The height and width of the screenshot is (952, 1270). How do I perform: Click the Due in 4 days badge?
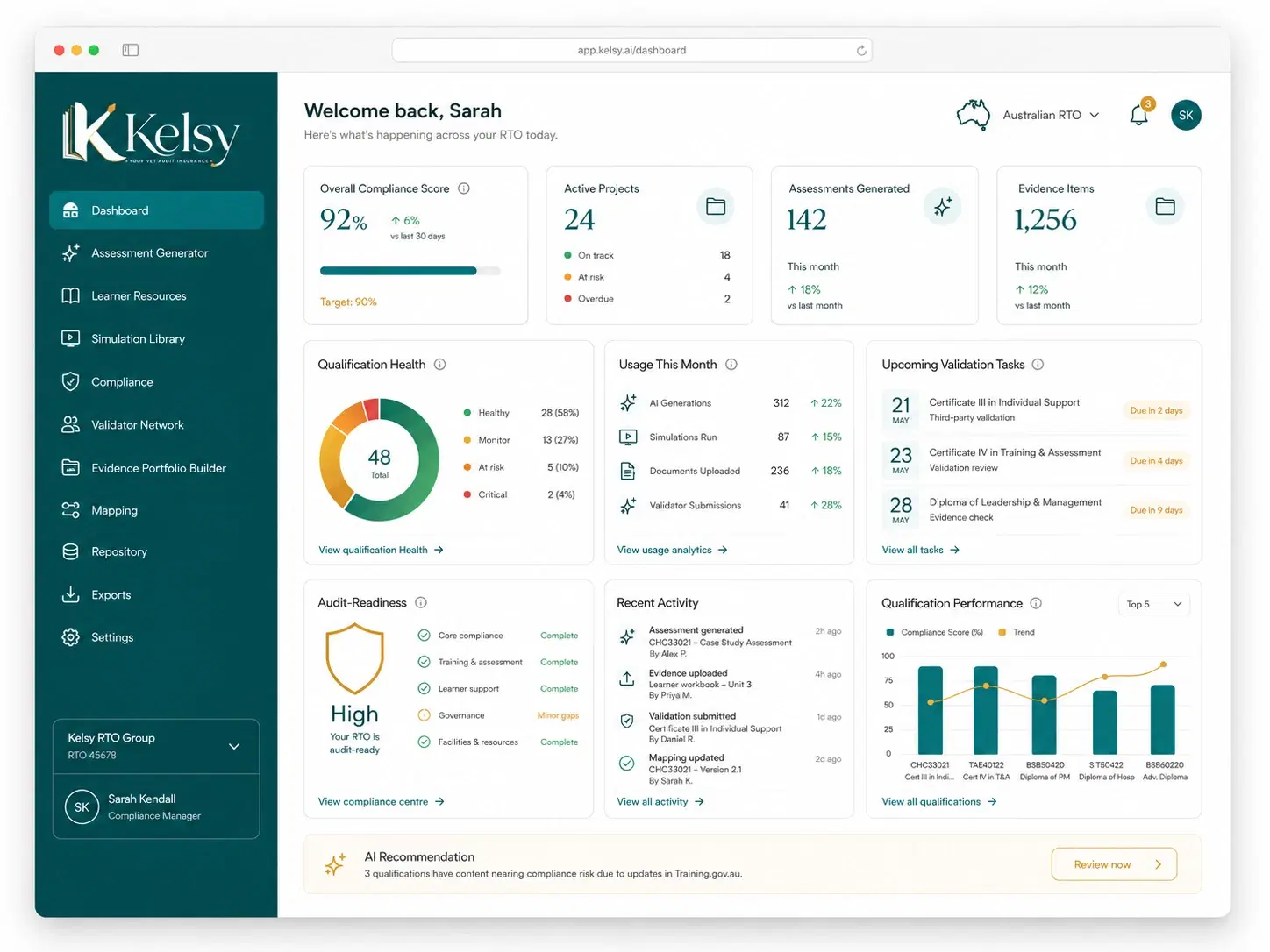[1156, 460]
